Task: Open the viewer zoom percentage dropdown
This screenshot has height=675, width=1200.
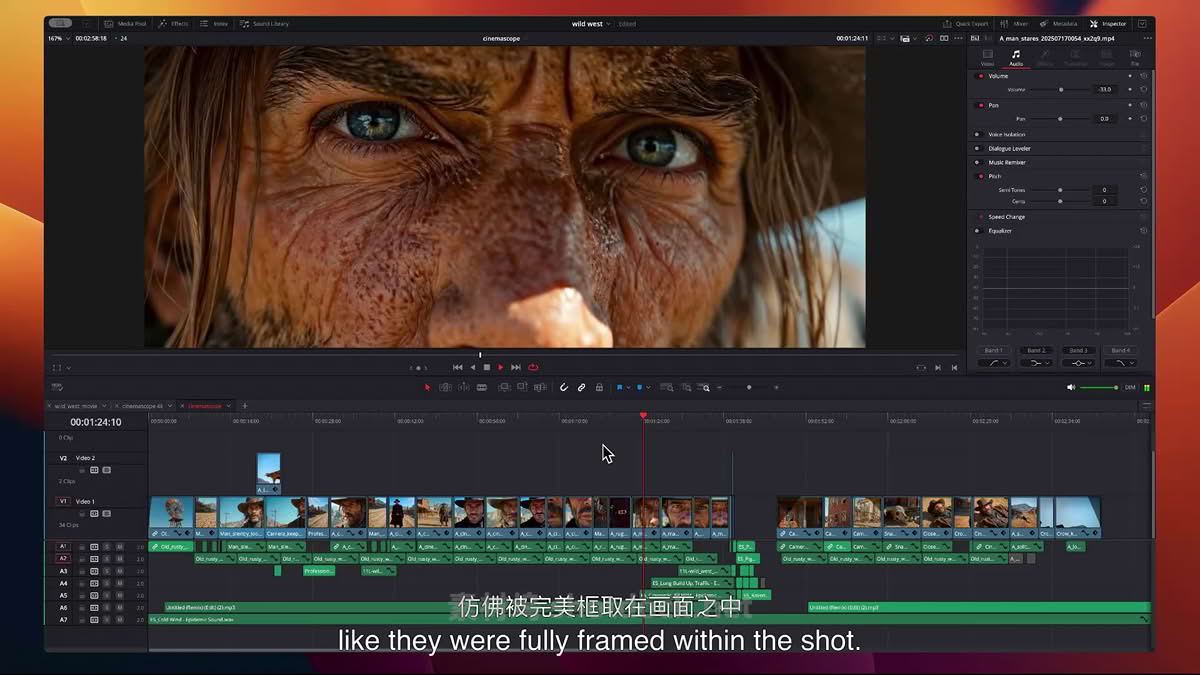Action: pos(59,38)
